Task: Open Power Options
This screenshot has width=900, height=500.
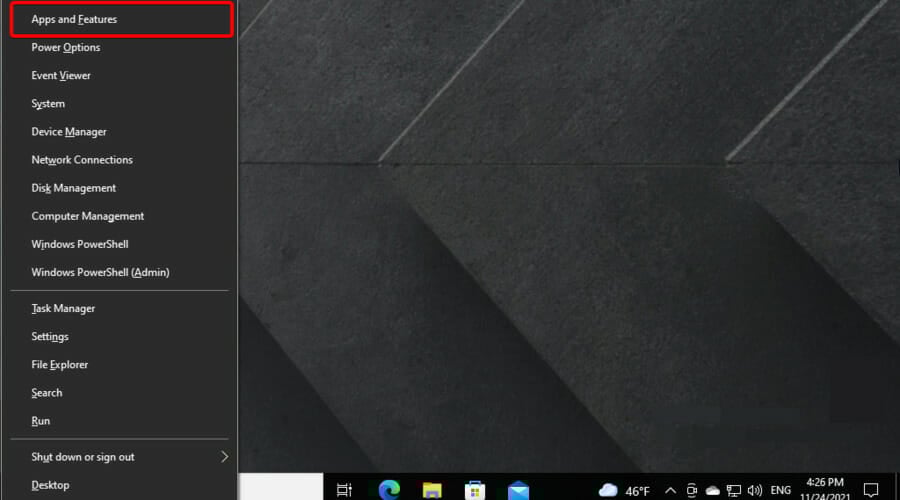Action: click(121, 48)
